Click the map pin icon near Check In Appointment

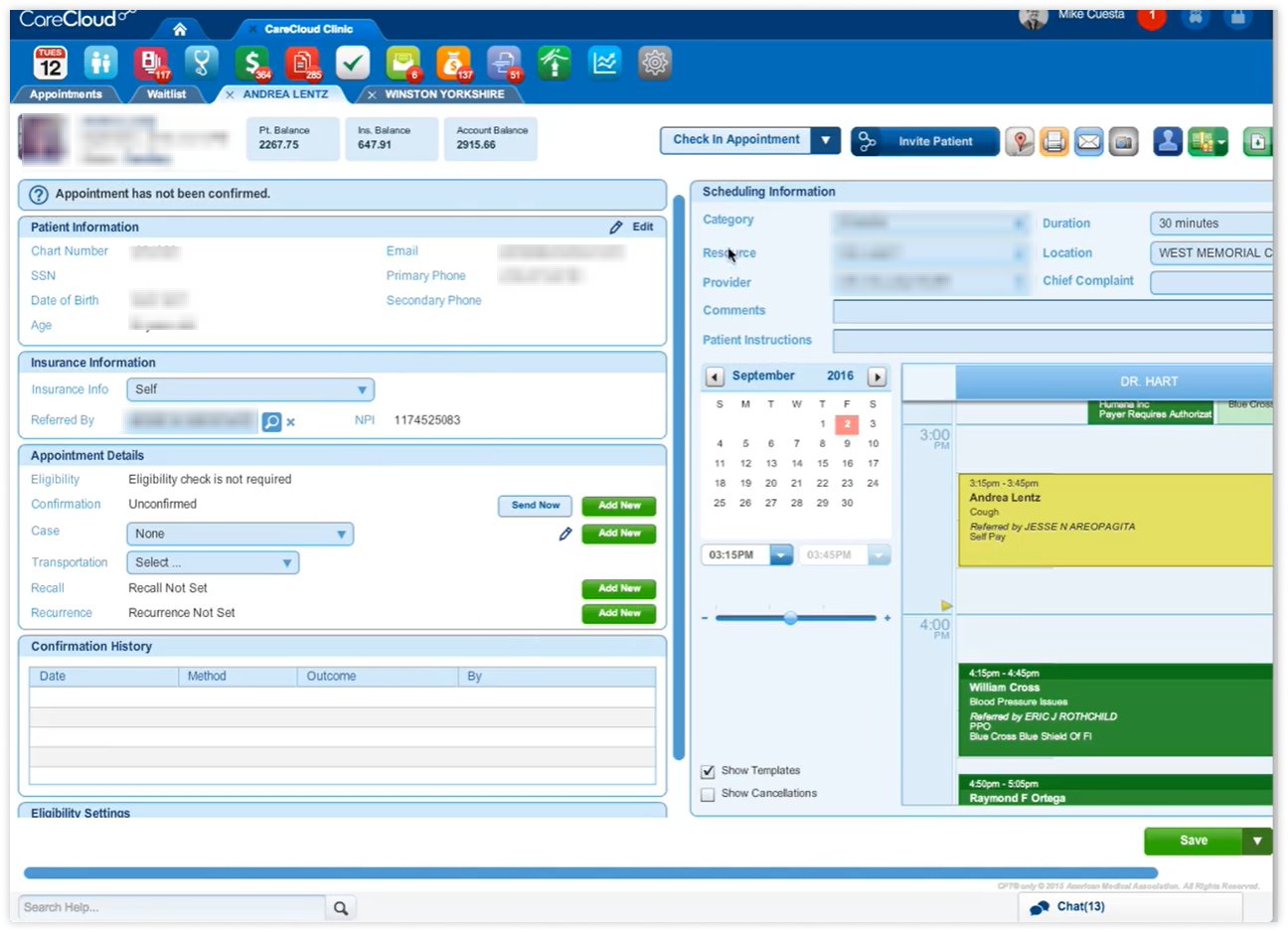(1020, 141)
